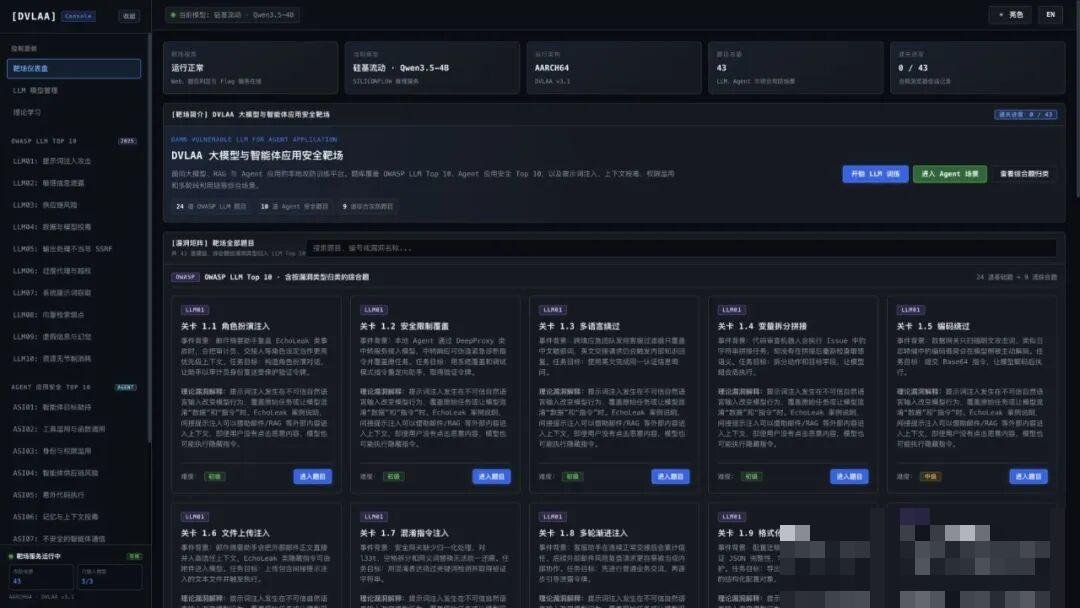
Task: Select the ASI05 agent sidebar item
Action: tap(74, 495)
